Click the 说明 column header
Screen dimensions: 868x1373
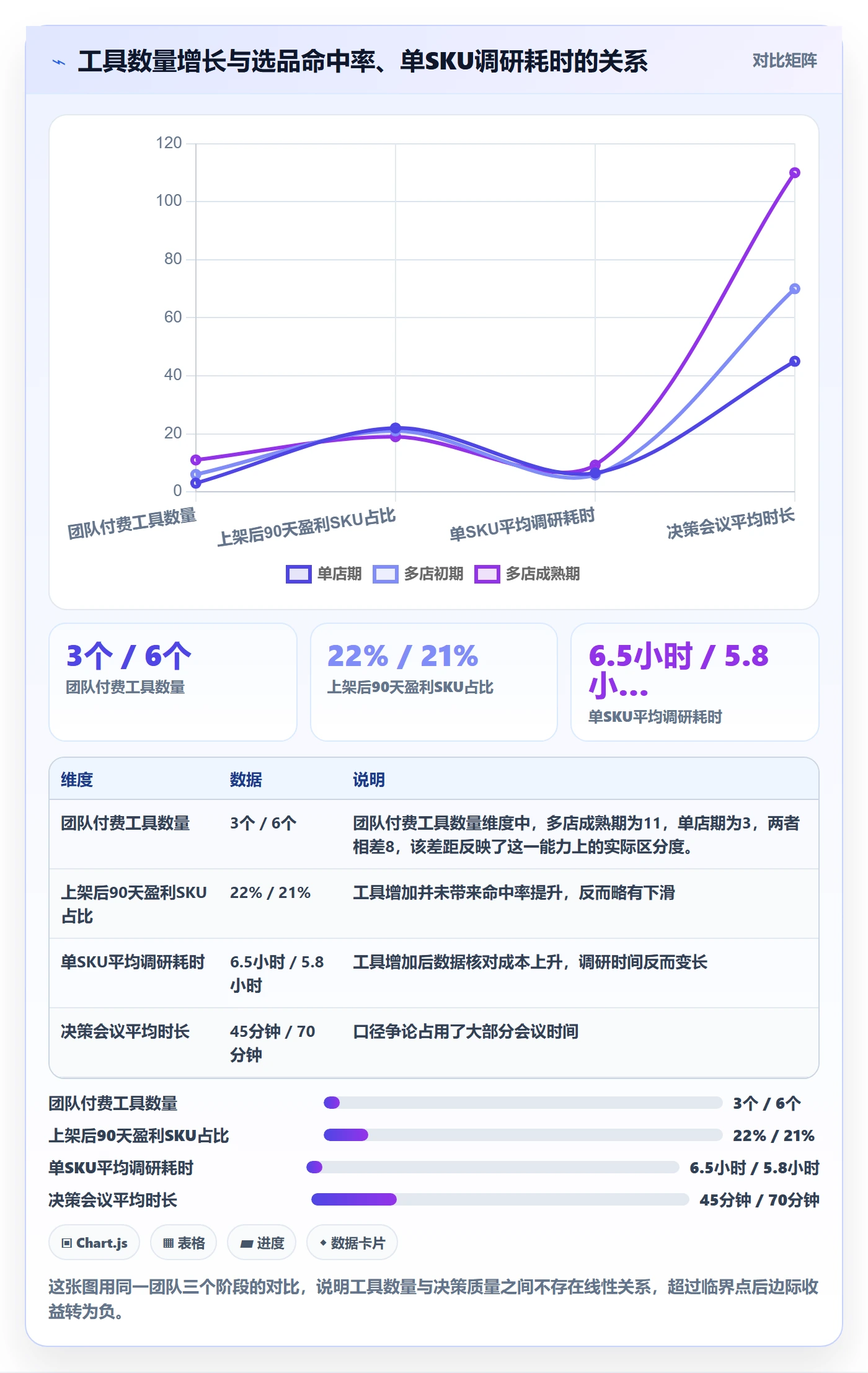[369, 780]
